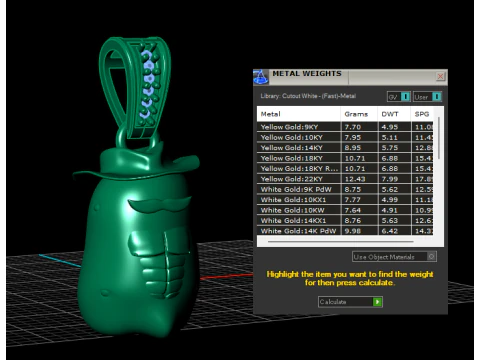Viewport: 480px width, 360px height.
Task: Click the 7.99 DWT value
Action: tap(390, 179)
